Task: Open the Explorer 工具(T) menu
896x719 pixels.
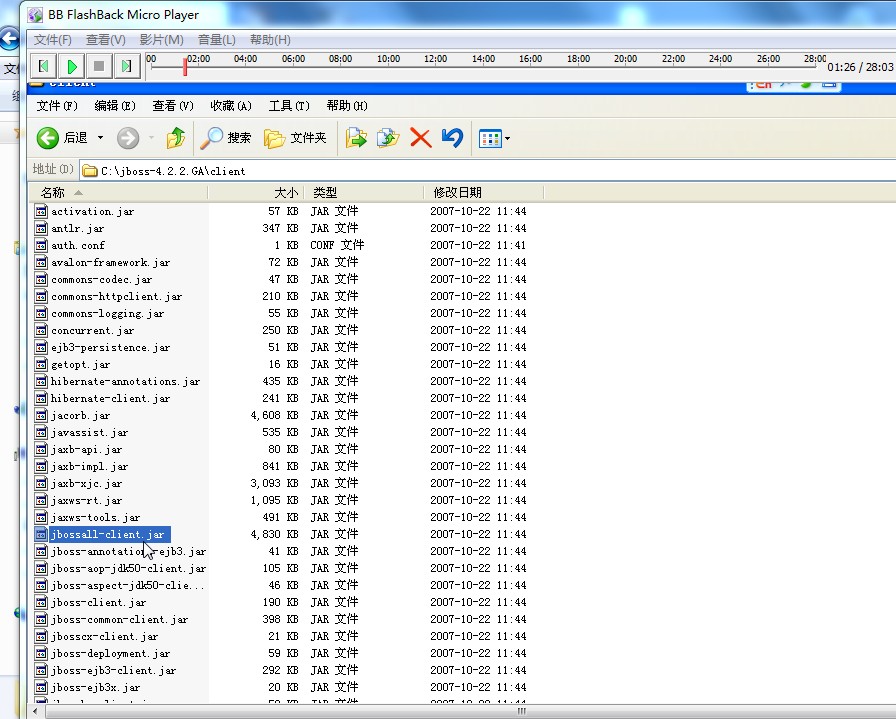Action: coord(289,106)
